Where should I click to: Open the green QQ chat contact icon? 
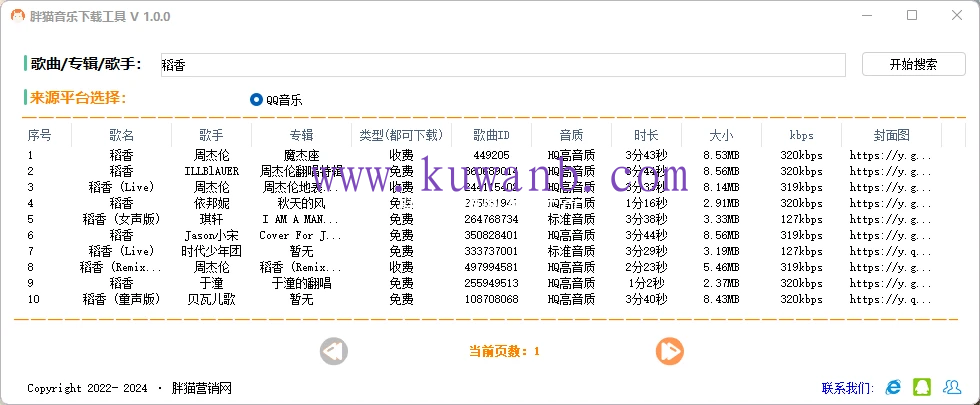click(922, 388)
